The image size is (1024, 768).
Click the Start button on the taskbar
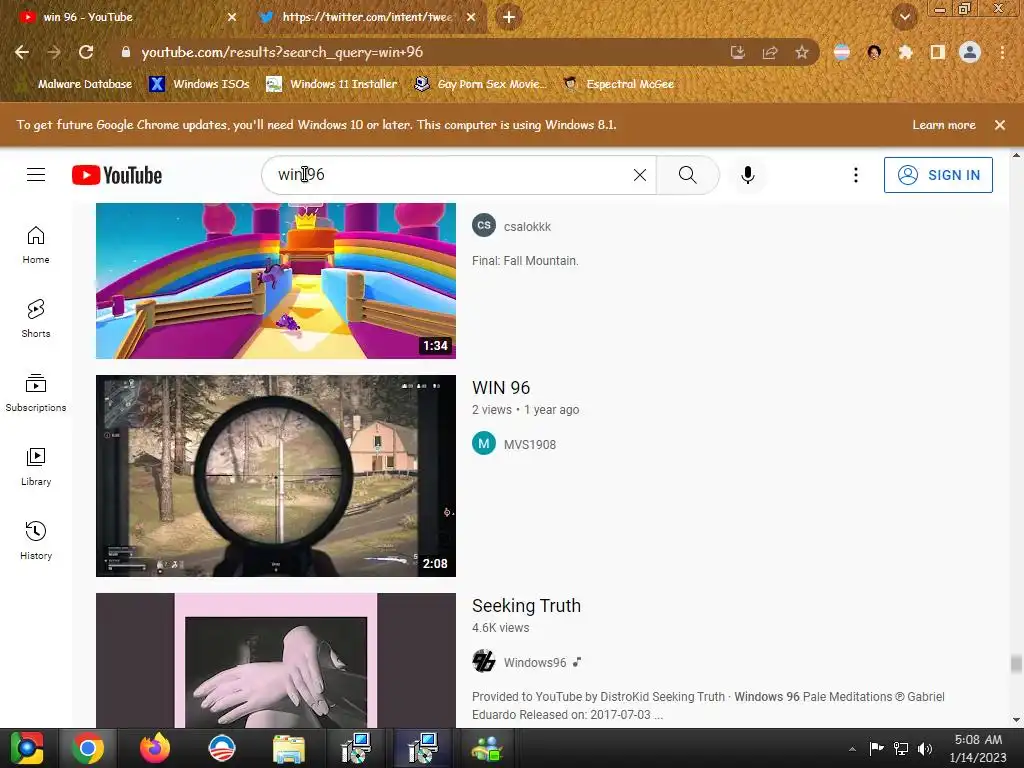click(26, 748)
